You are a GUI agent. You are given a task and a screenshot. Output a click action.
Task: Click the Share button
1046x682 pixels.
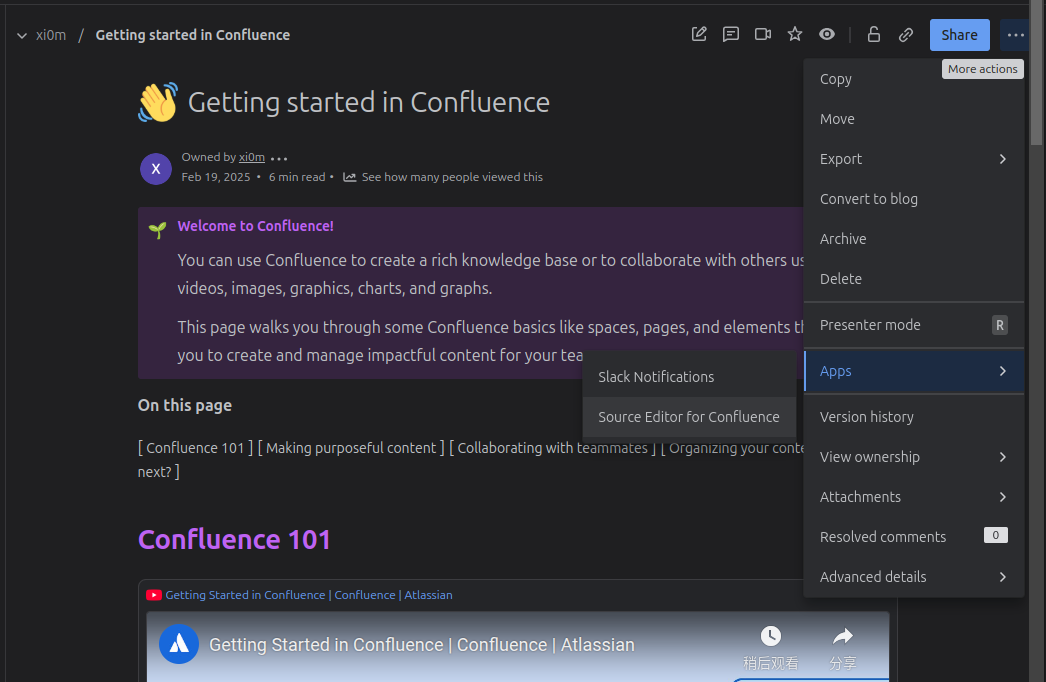(959, 35)
